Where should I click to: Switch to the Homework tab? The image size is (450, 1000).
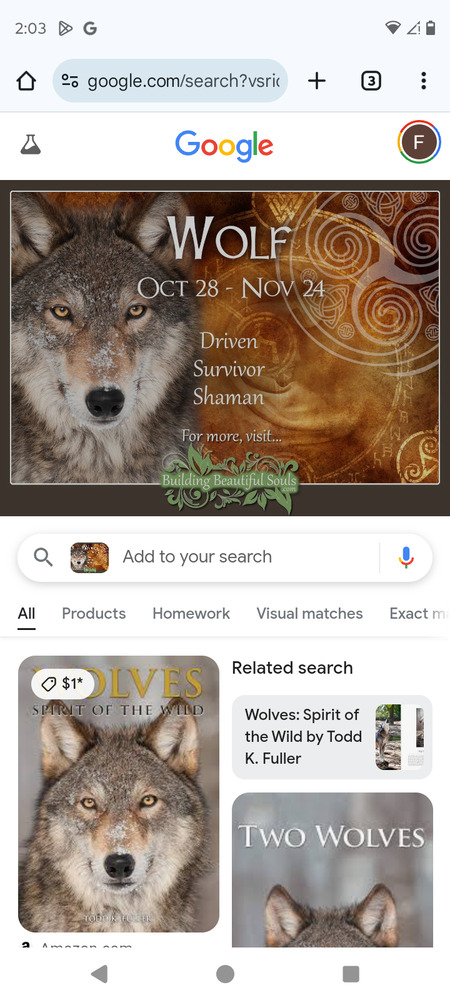coord(191,614)
